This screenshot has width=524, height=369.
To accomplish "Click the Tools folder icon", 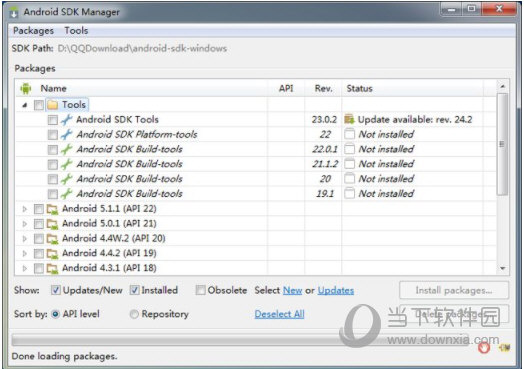I will click(52, 105).
